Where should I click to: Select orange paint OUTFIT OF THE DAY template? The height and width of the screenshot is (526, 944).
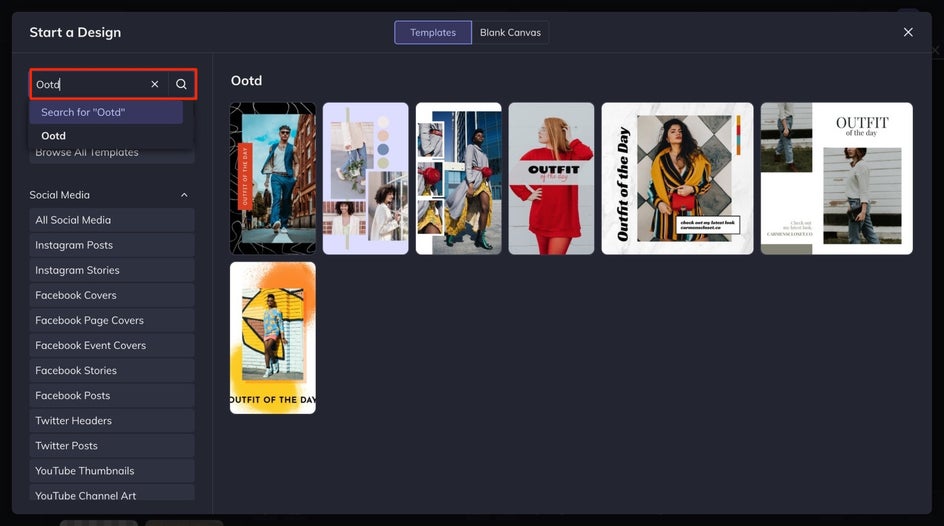tap(273, 338)
